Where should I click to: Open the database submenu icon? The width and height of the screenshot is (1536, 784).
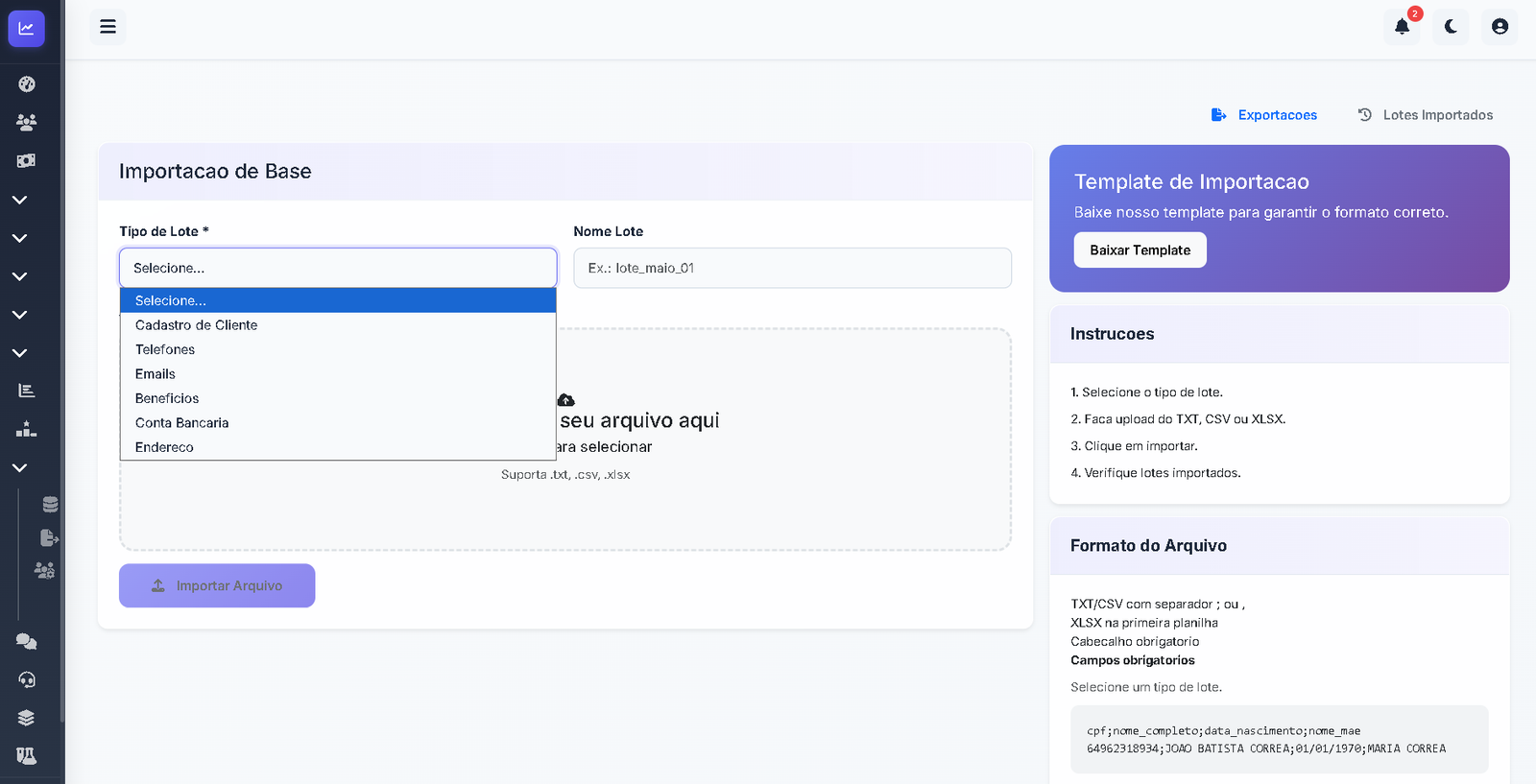[x=50, y=505]
